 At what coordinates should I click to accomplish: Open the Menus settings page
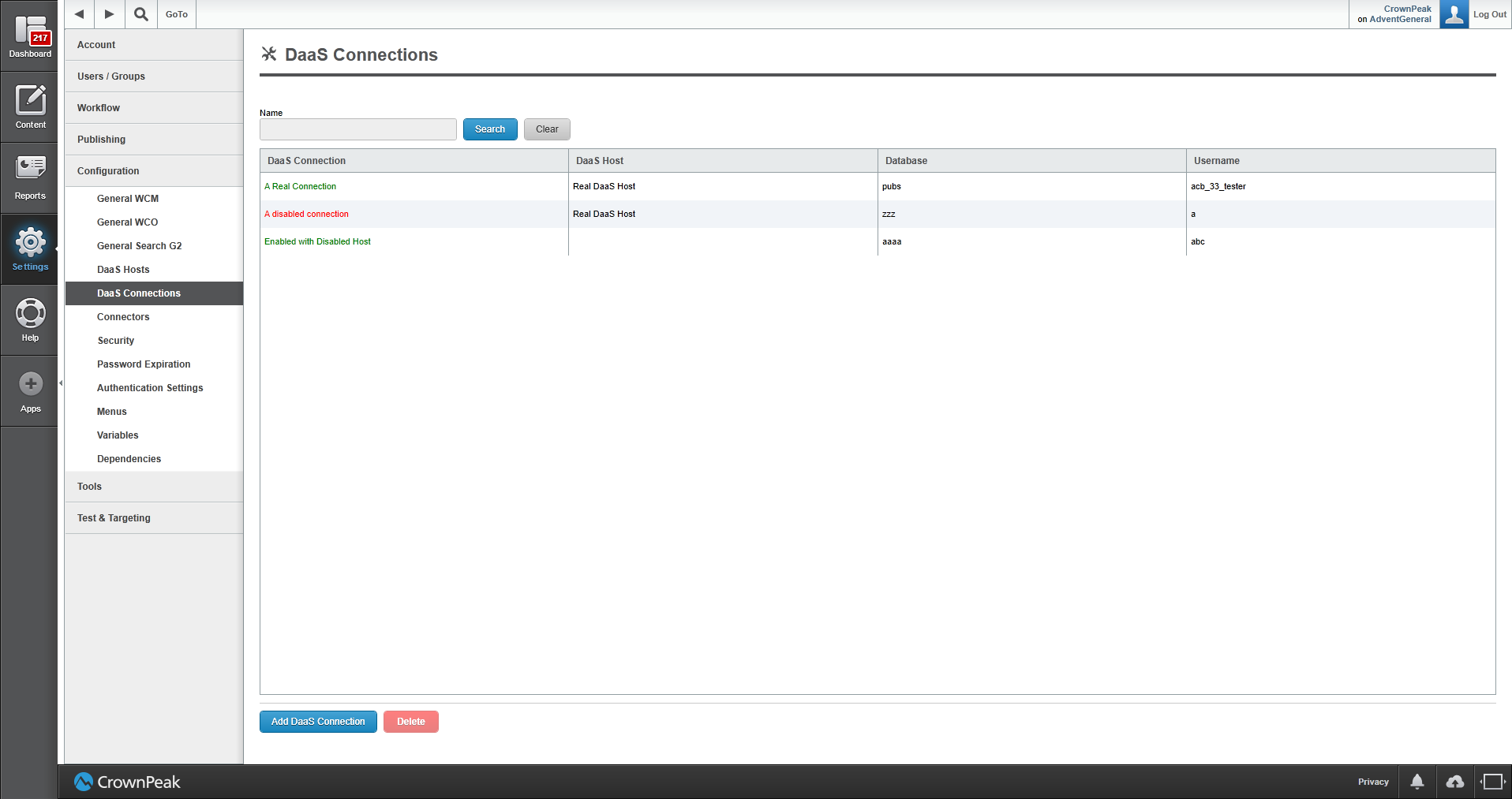154,412
